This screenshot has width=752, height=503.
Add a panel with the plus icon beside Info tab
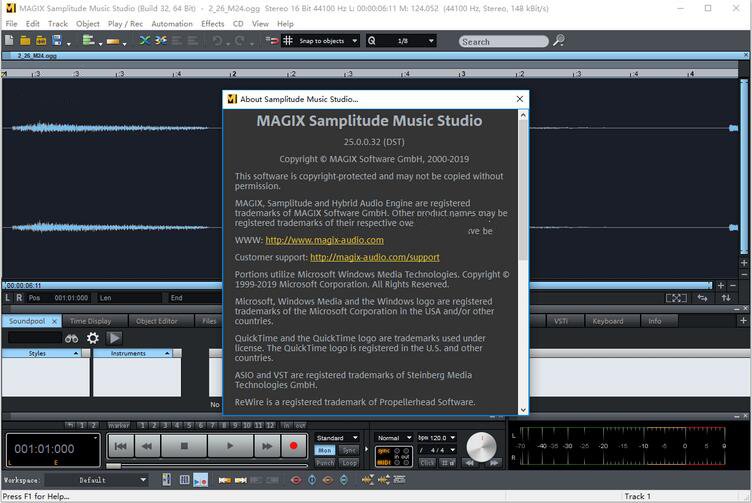click(743, 321)
